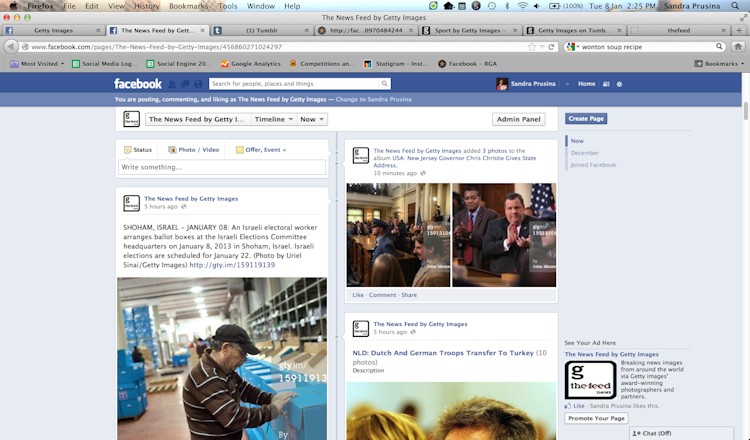Click the browser URL address field

pos(277,47)
